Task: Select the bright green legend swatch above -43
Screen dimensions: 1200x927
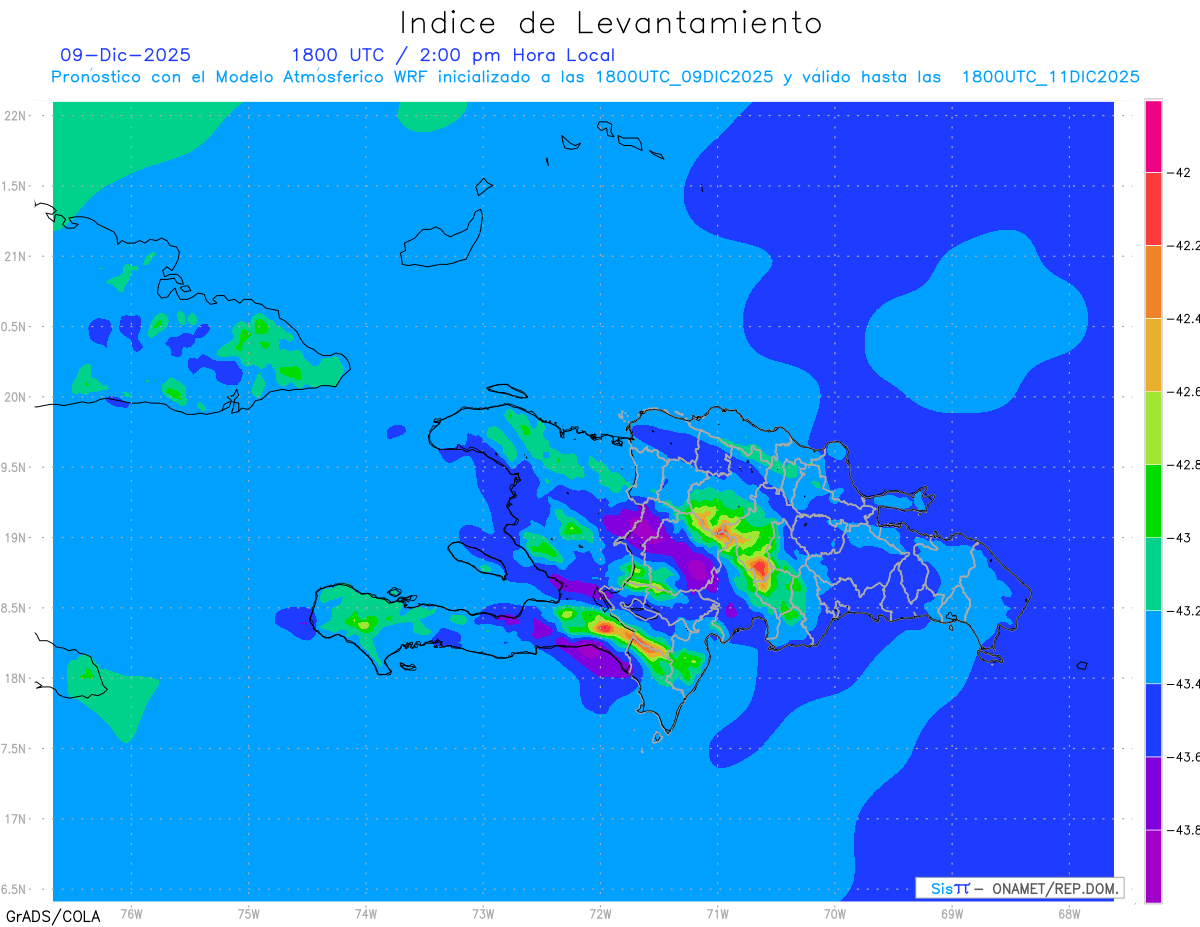Action: [x=1153, y=500]
